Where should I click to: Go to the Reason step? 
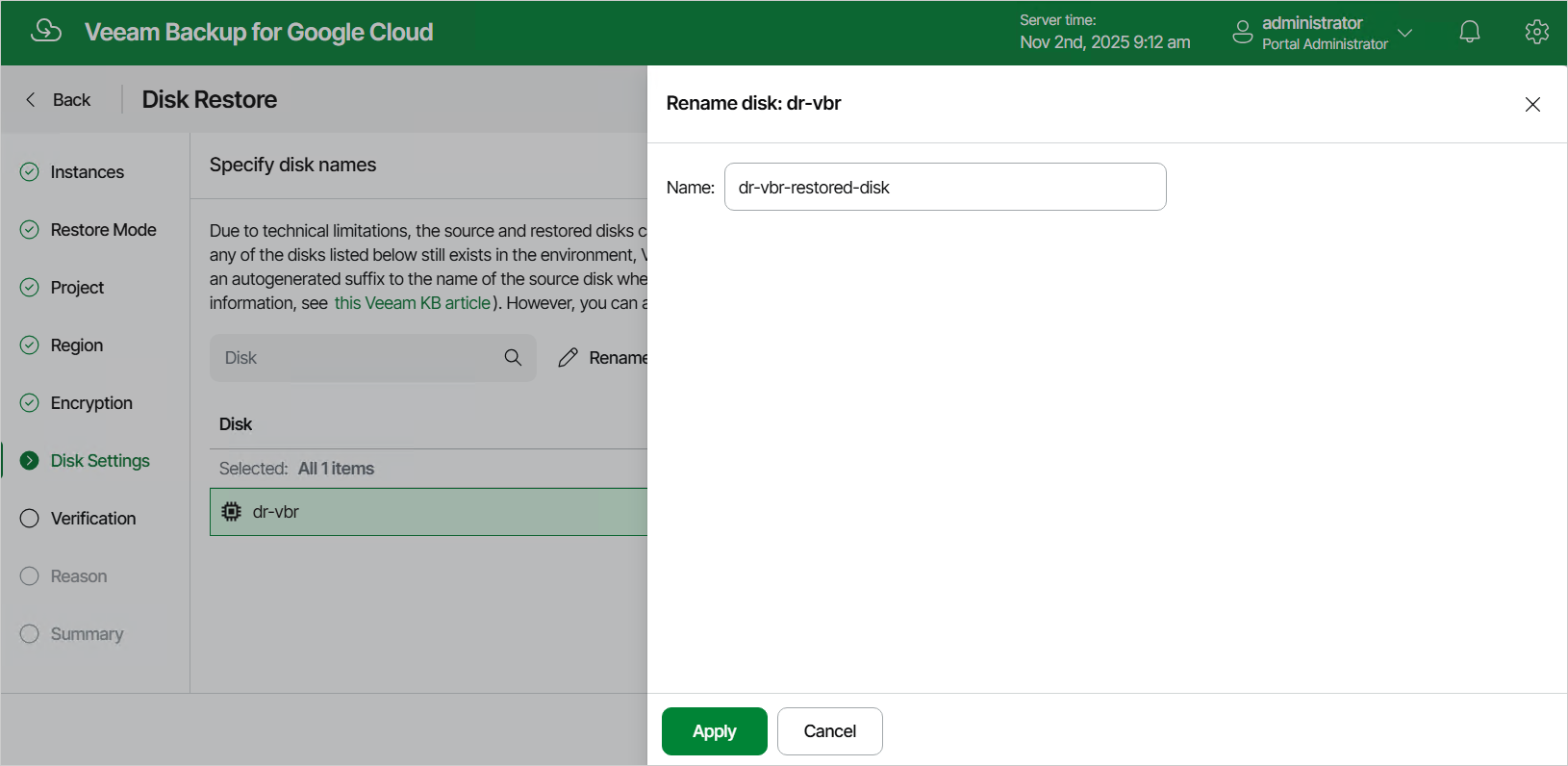point(79,576)
